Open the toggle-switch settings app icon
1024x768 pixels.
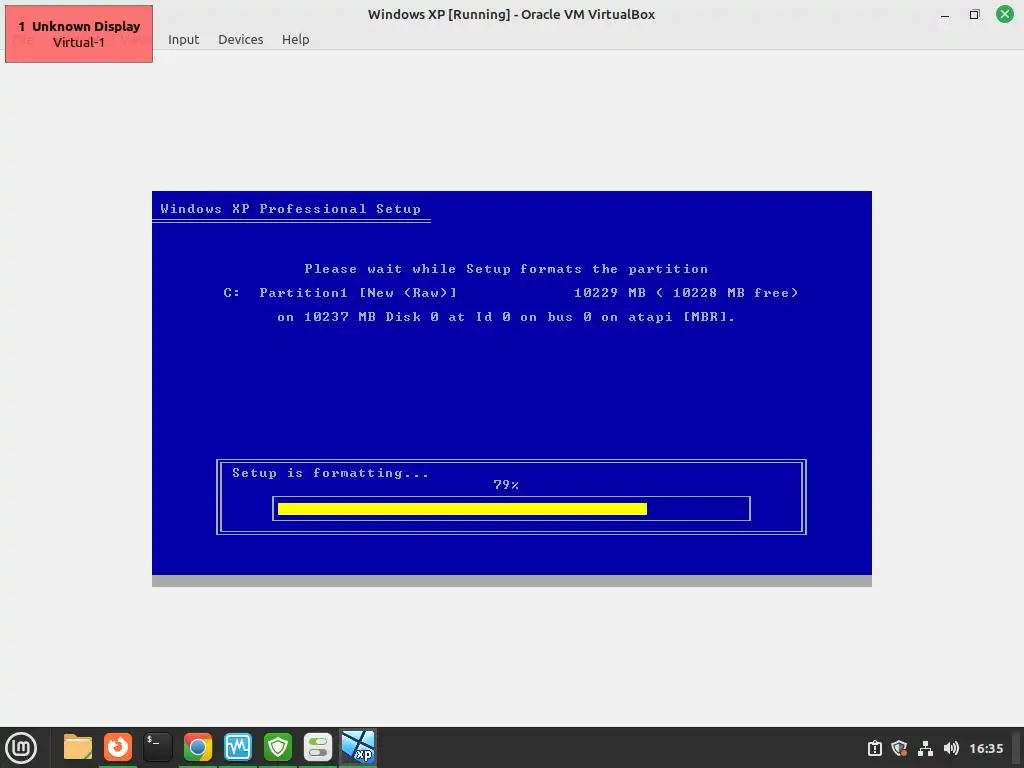click(x=318, y=748)
